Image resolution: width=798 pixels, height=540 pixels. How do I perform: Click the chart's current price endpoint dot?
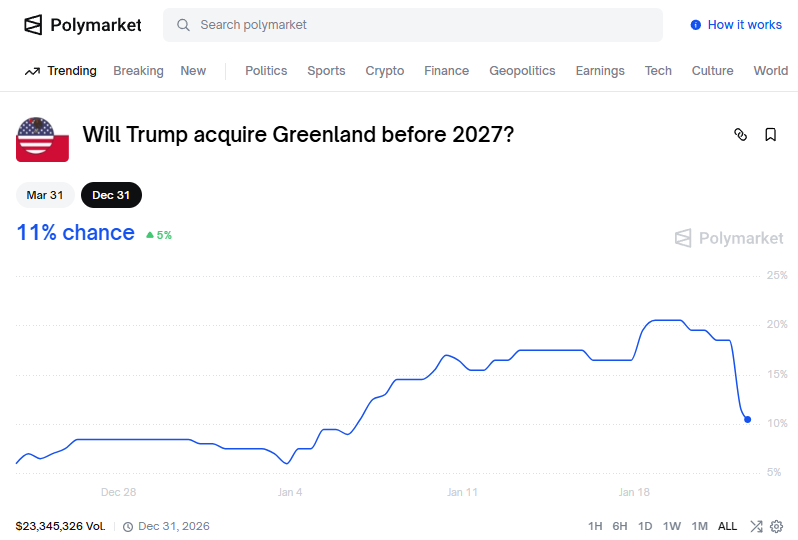click(x=748, y=419)
